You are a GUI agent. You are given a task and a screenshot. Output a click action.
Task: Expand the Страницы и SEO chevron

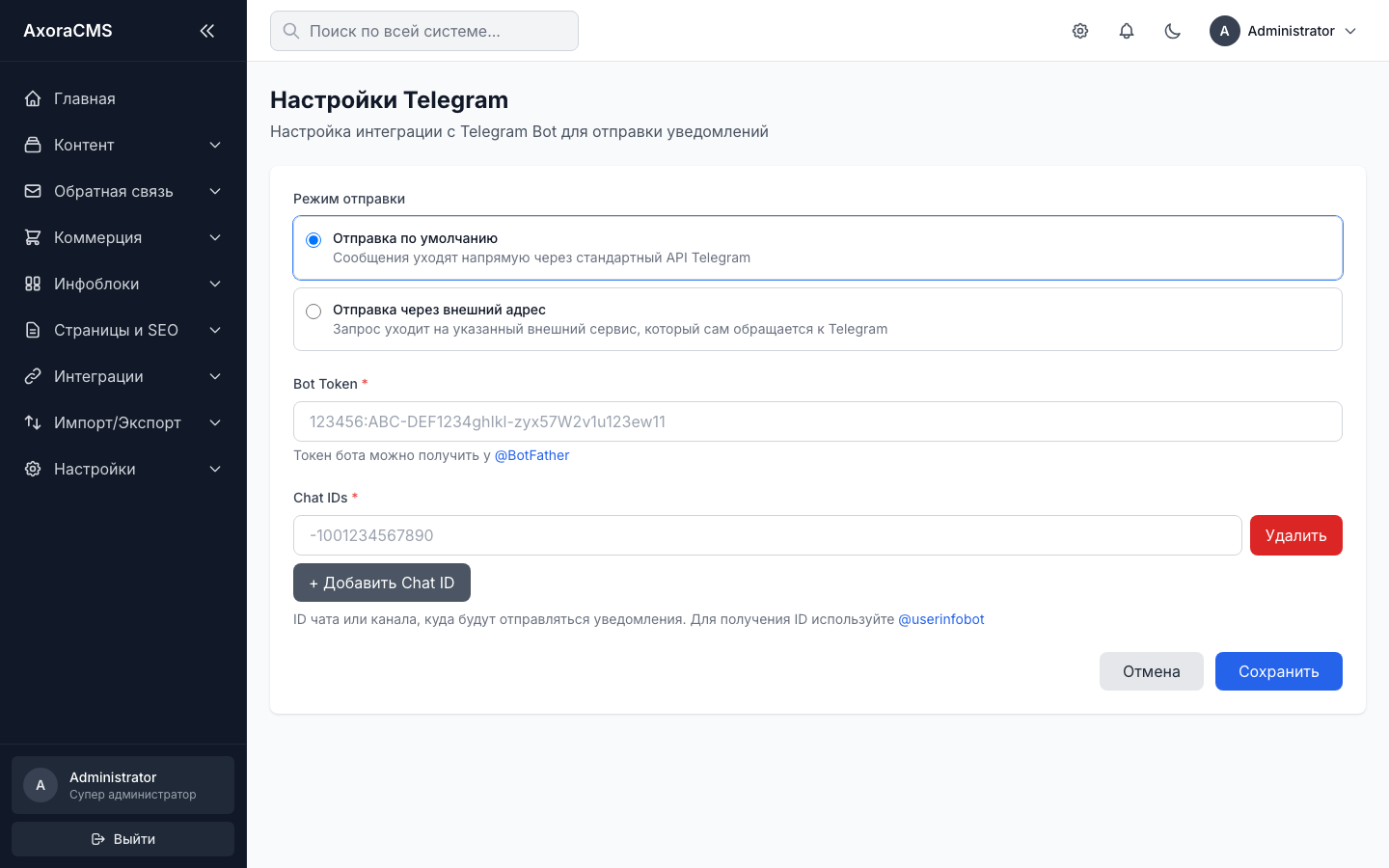215,330
